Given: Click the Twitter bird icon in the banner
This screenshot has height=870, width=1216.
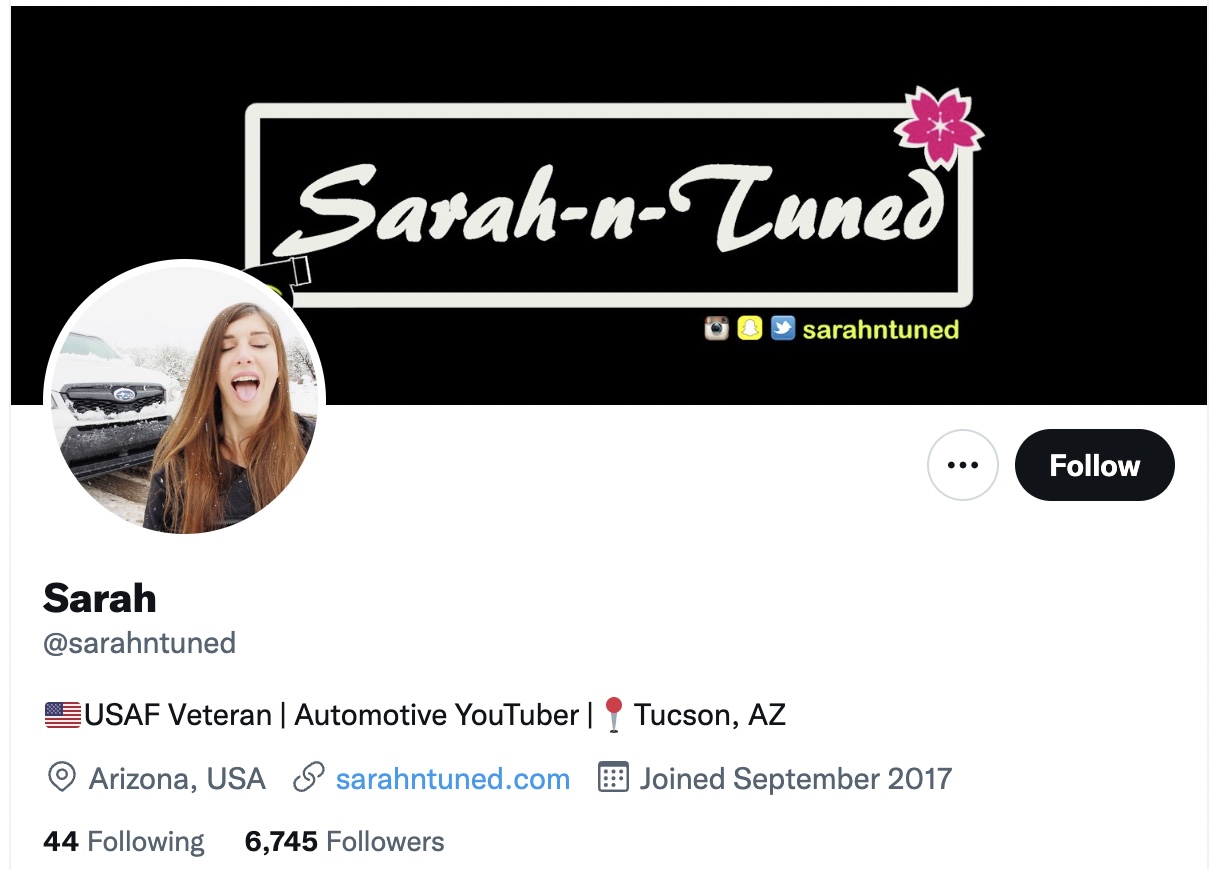Looking at the screenshot, I should pos(783,328).
